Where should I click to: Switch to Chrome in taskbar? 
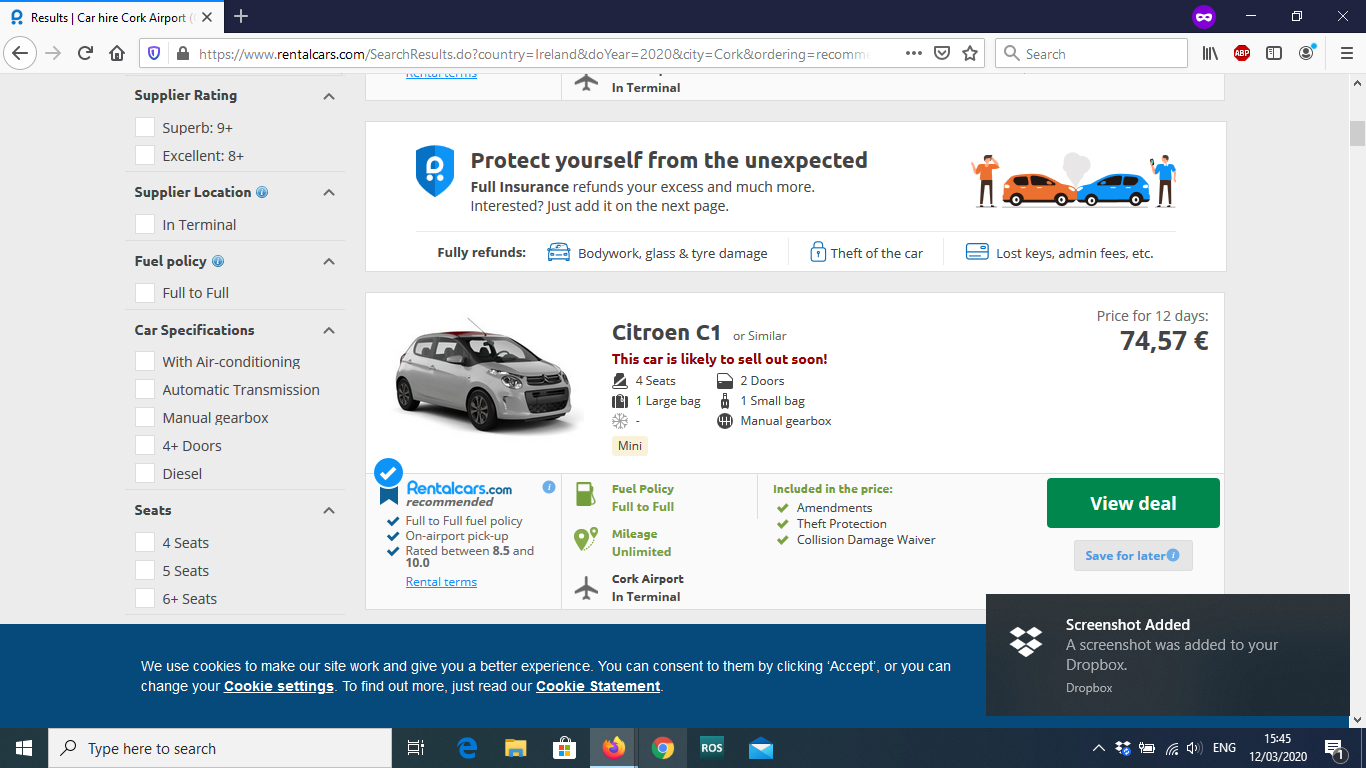pyautogui.click(x=662, y=748)
